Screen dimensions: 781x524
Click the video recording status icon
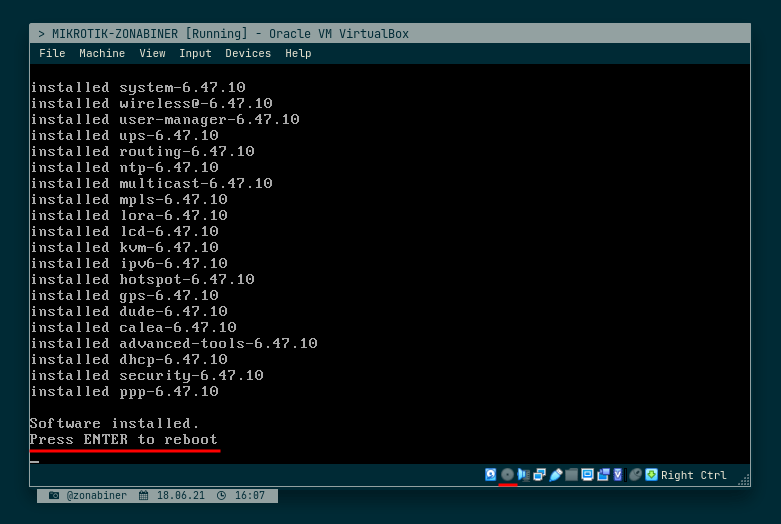click(x=603, y=475)
